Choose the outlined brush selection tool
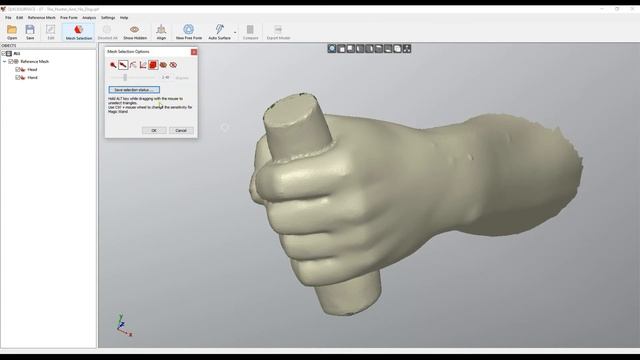This screenshot has width=640, height=360. coord(123,65)
